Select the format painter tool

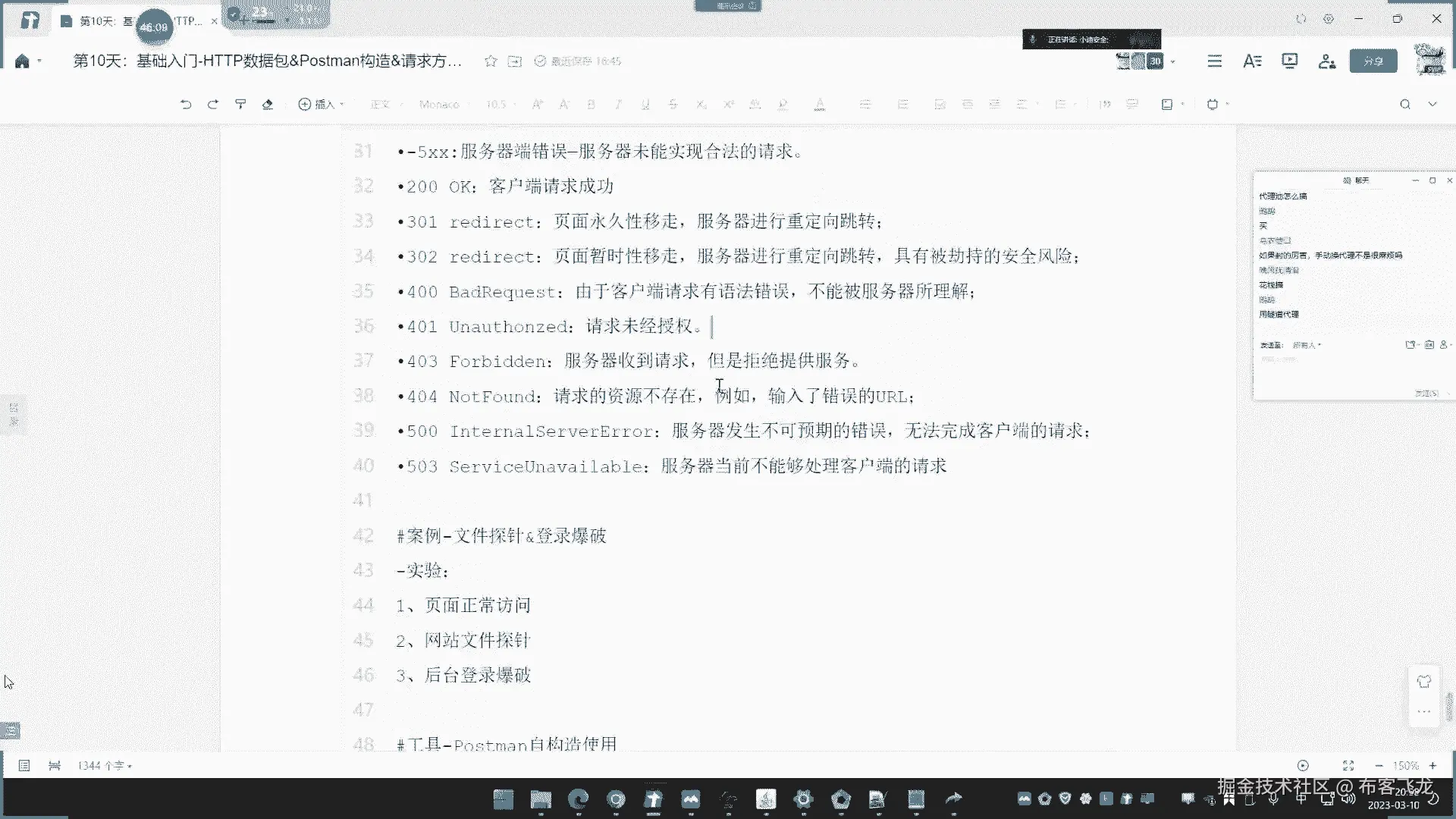coord(240,105)
